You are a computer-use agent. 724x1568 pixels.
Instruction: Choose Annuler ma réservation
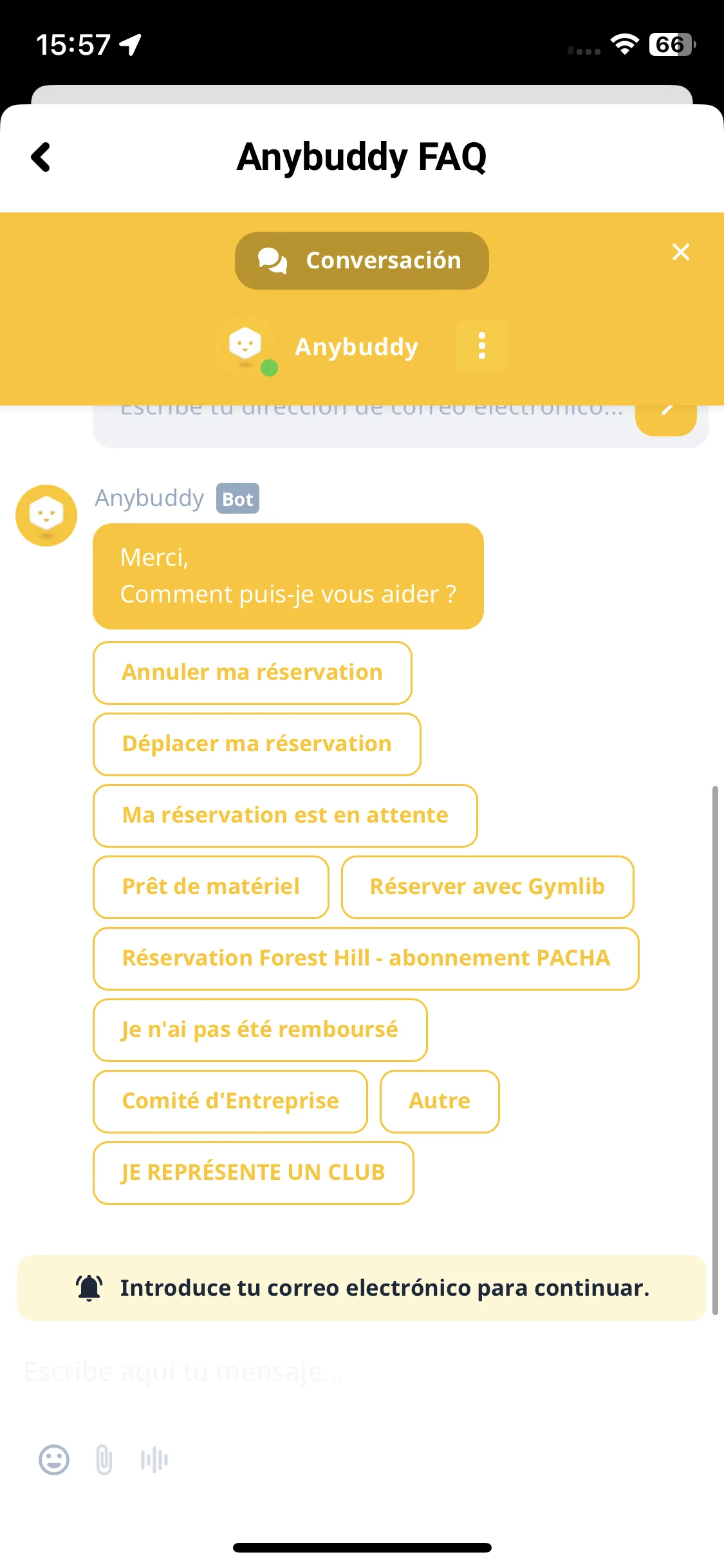[x=252, y=673]
